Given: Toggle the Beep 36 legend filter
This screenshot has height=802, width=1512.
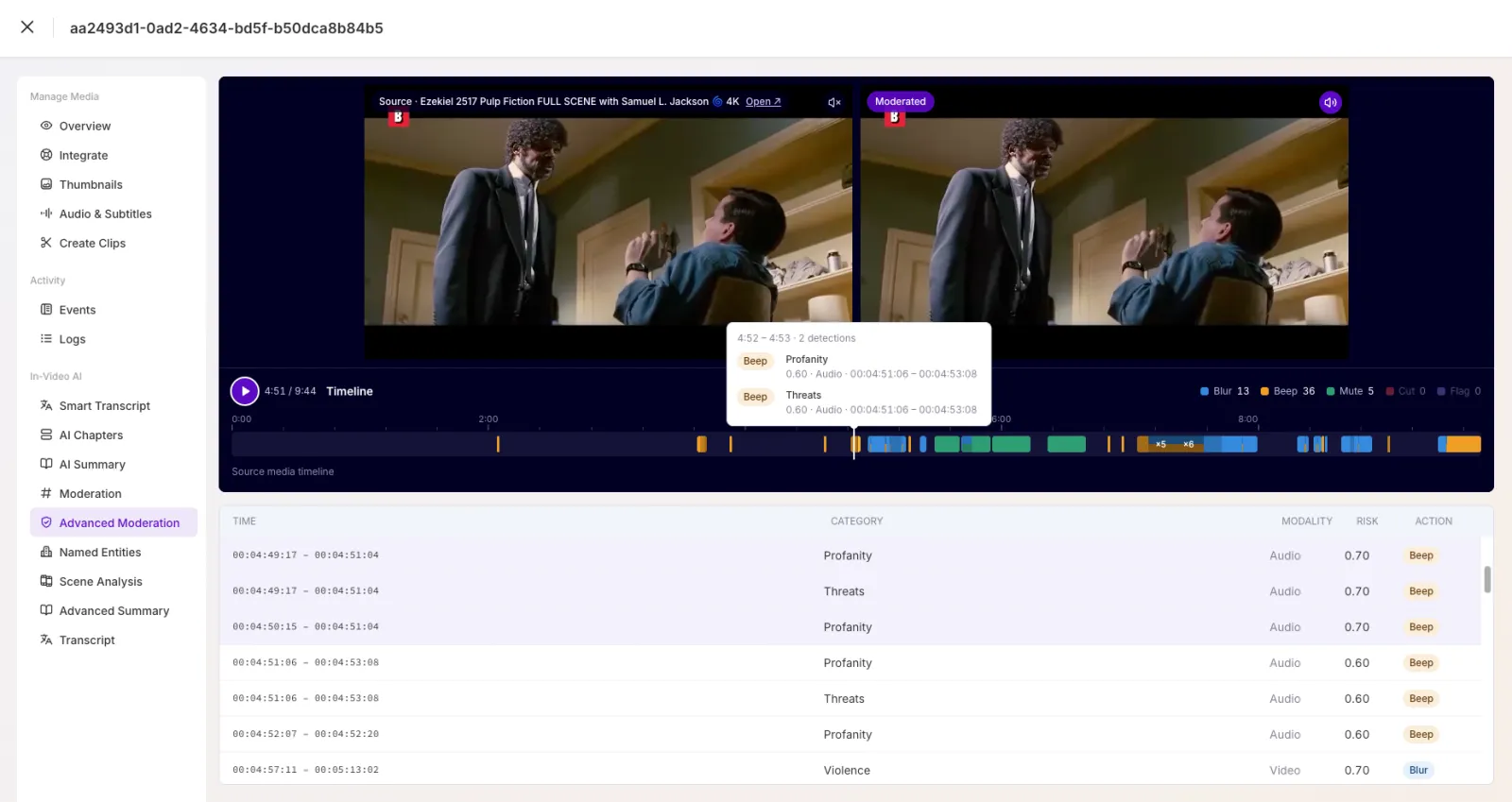Looking at the screenshot, I should click(1288, 391).
